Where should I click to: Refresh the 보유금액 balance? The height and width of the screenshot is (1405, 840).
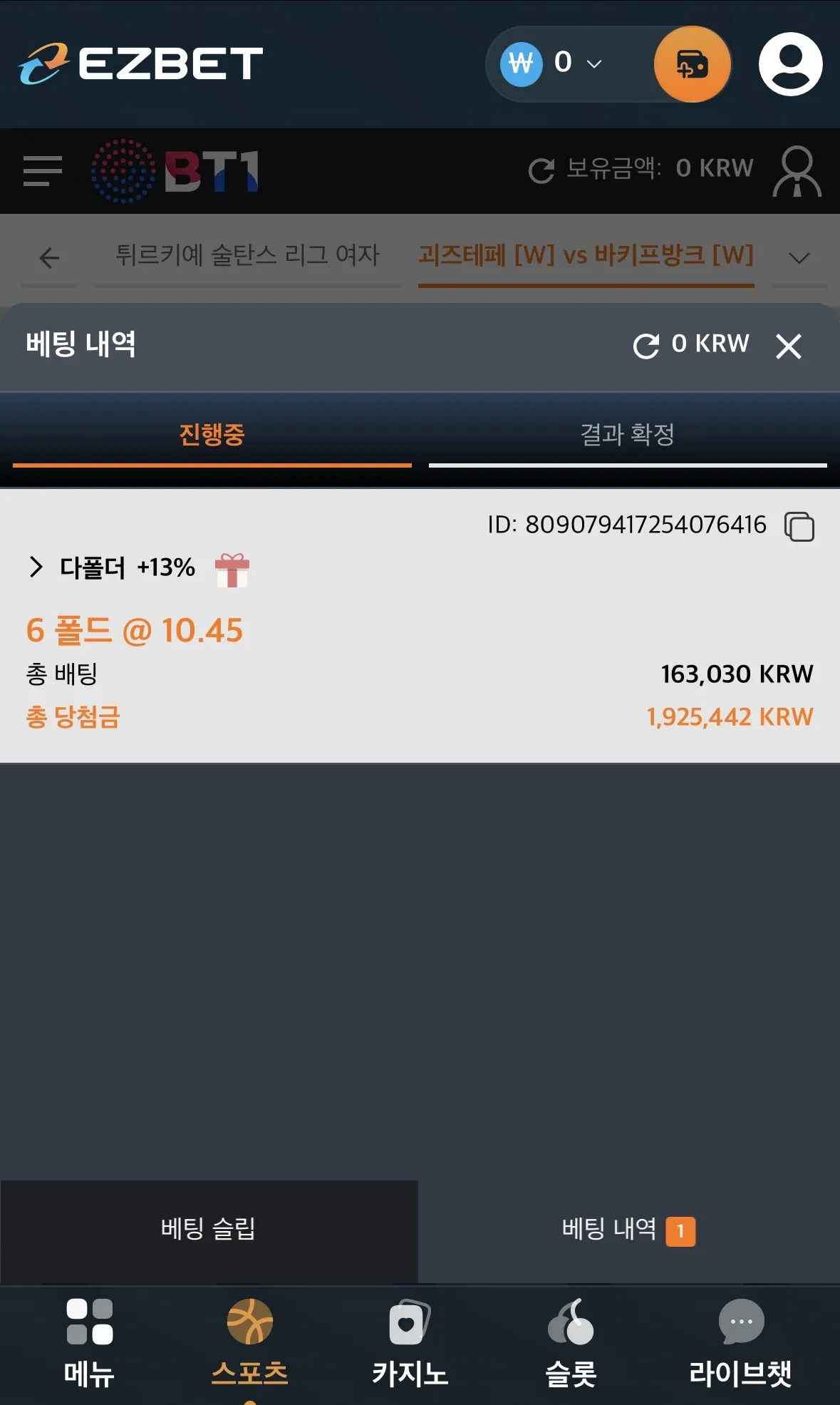pyautogui.click(x=541, y=170)
